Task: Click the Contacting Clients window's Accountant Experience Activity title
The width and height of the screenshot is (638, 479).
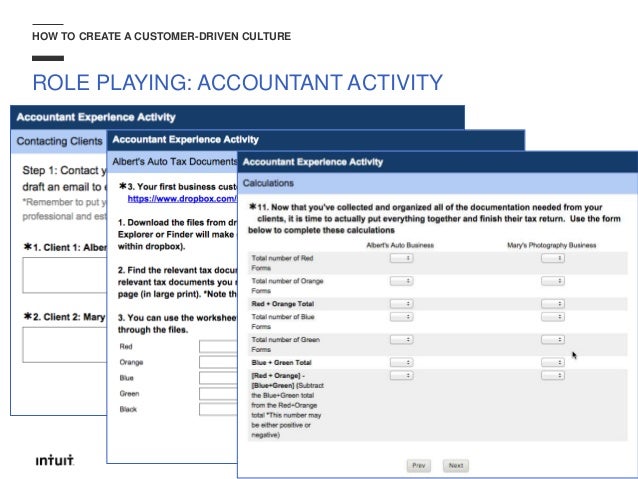Action: [x=96, y=117]
